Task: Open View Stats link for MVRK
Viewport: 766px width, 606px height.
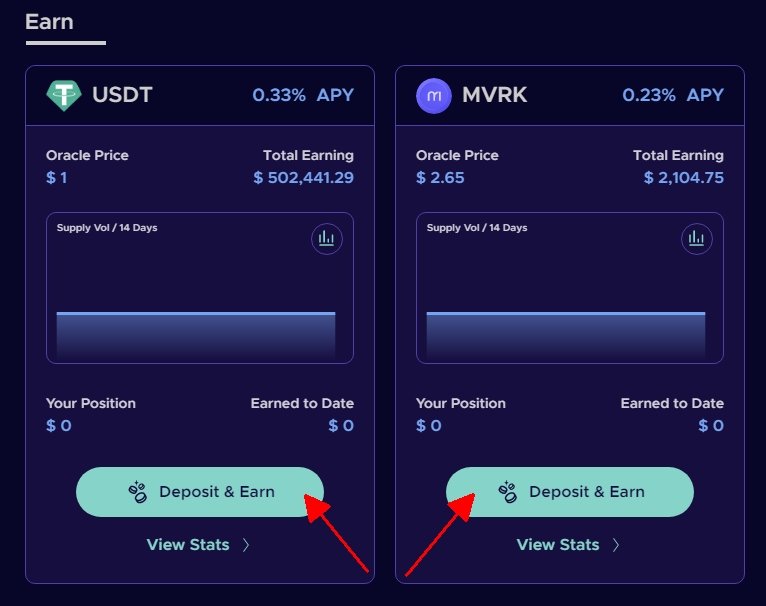Action: tap(558, 545)
